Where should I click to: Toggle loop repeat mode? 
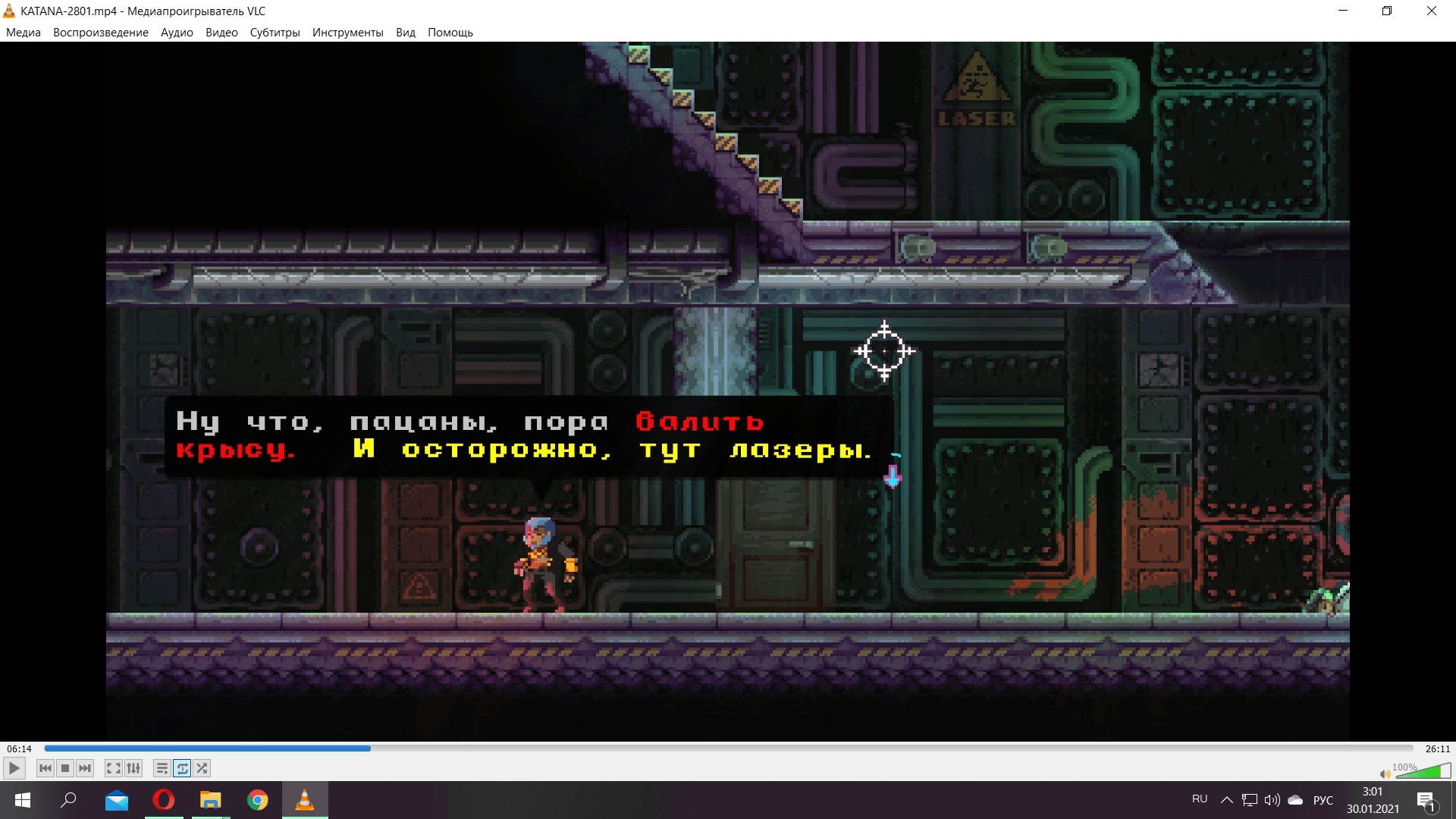(x=182, y=768)
